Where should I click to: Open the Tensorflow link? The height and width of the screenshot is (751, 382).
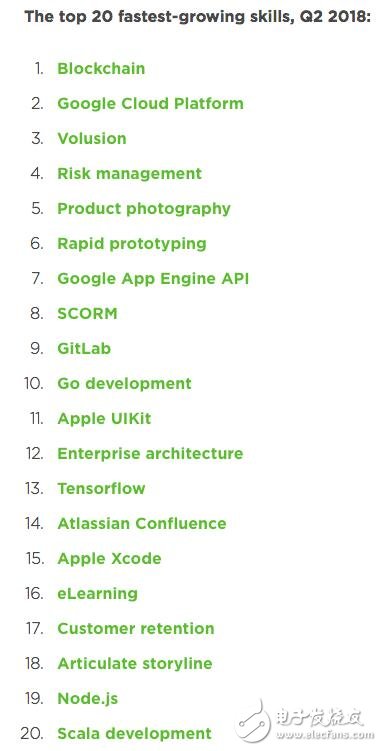(101, 489)
